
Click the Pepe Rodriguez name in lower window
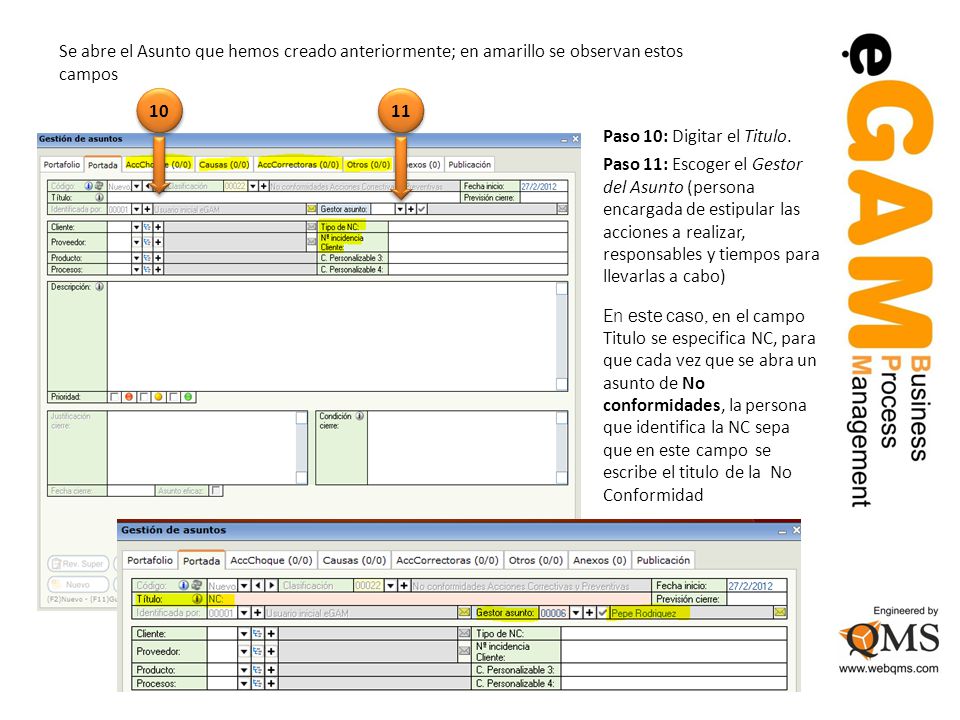[644, 613]
